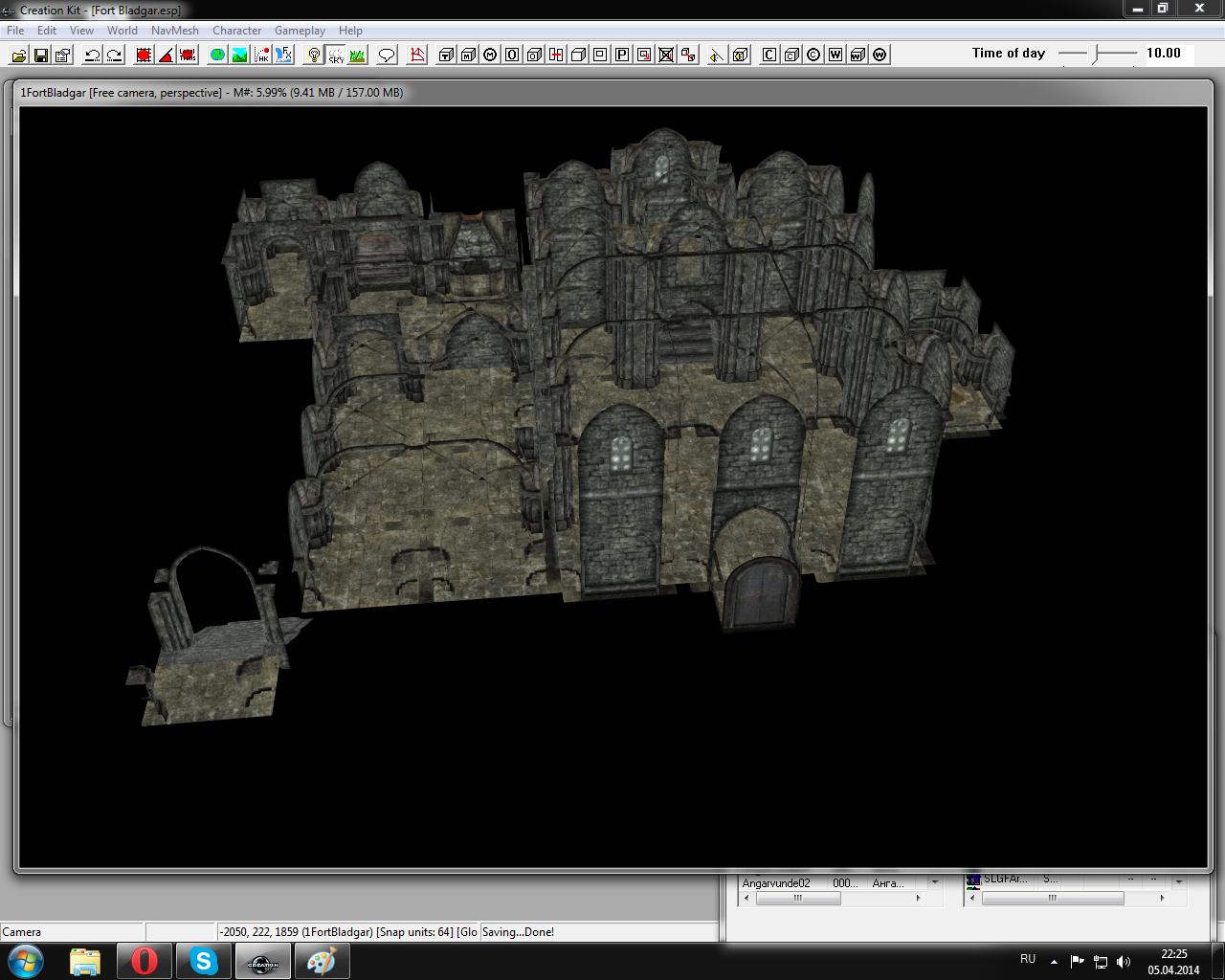
Task: Save the plugin with the floppy disk icon
Action: click(41, 55)
